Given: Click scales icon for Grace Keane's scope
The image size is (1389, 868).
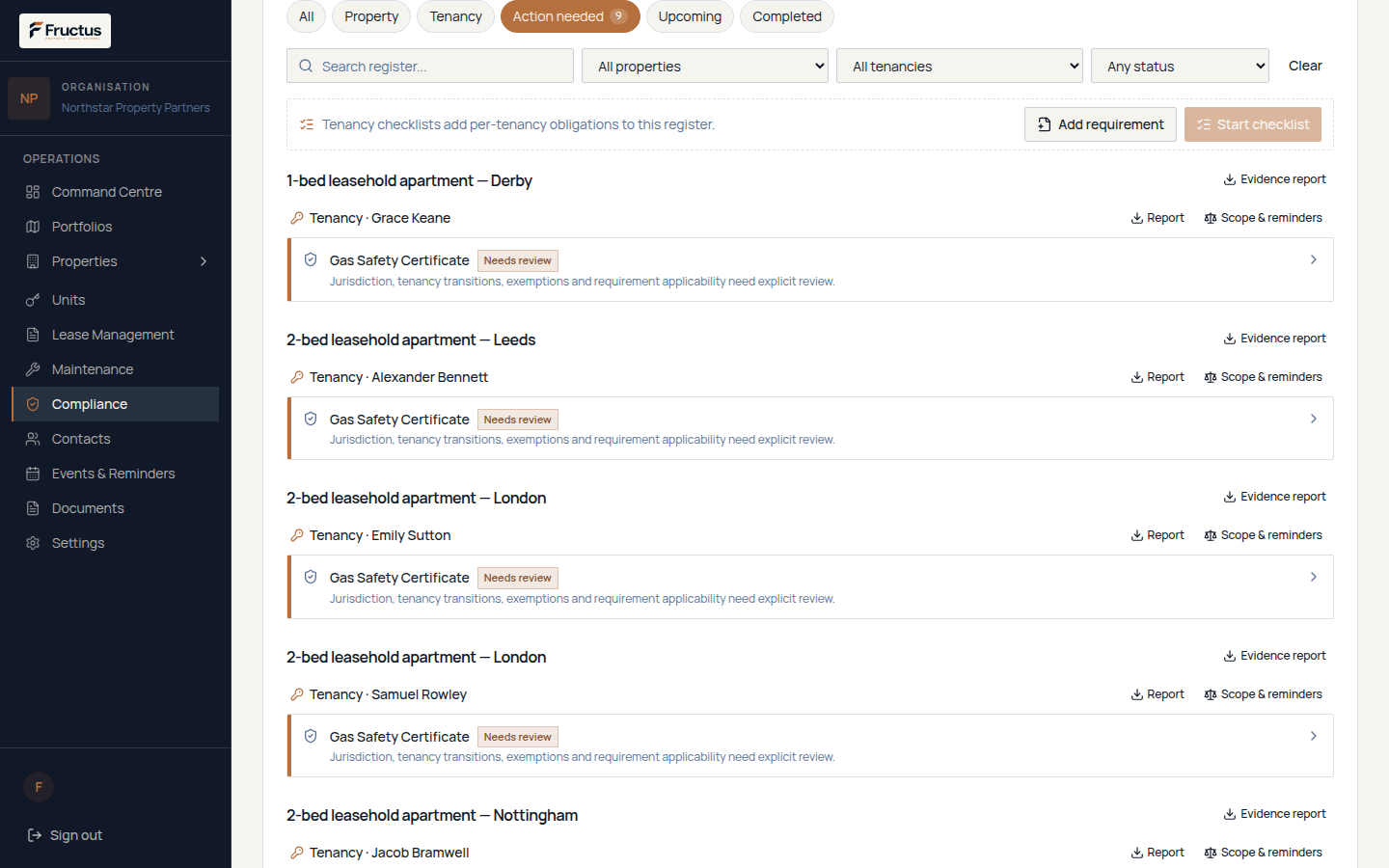Looking at the screenshot, I should point(1210,218).
